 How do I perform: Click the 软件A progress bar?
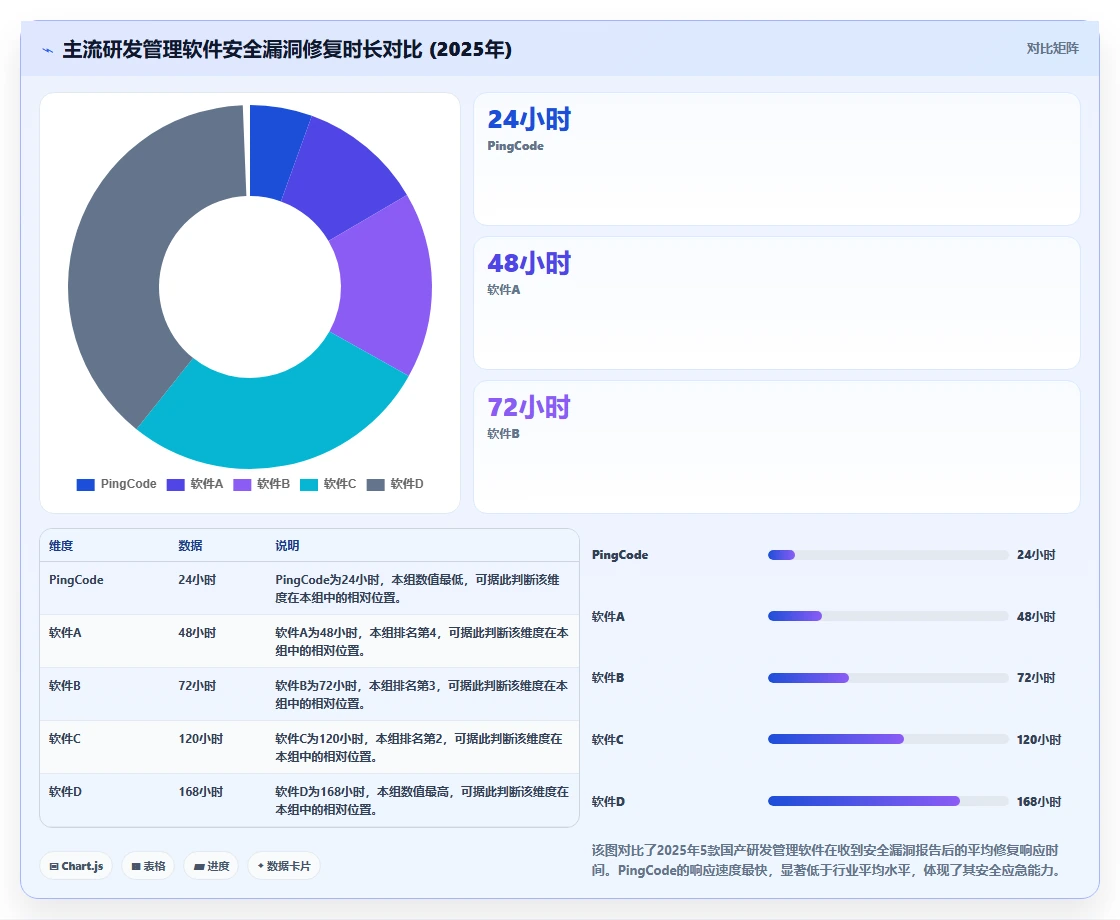888,616
